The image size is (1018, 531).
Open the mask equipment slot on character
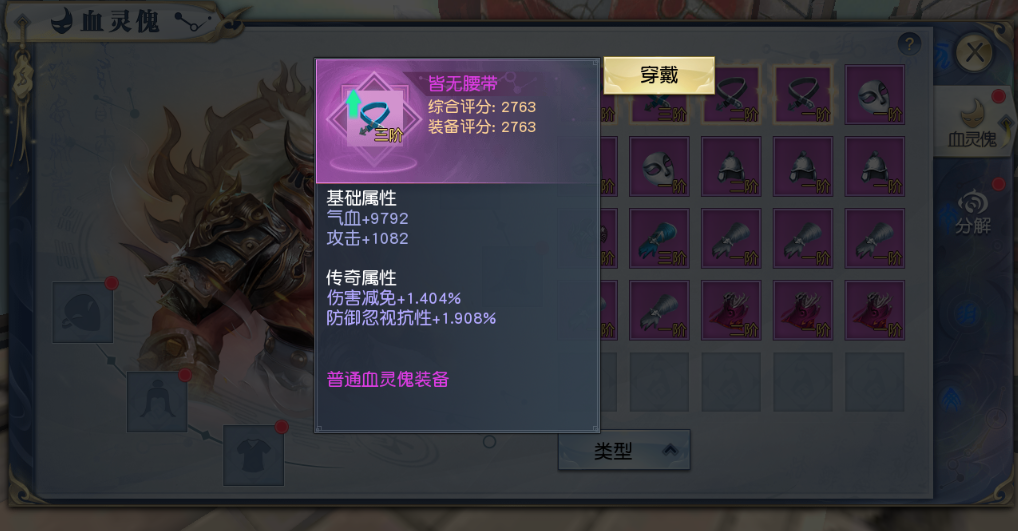(82, 312)
